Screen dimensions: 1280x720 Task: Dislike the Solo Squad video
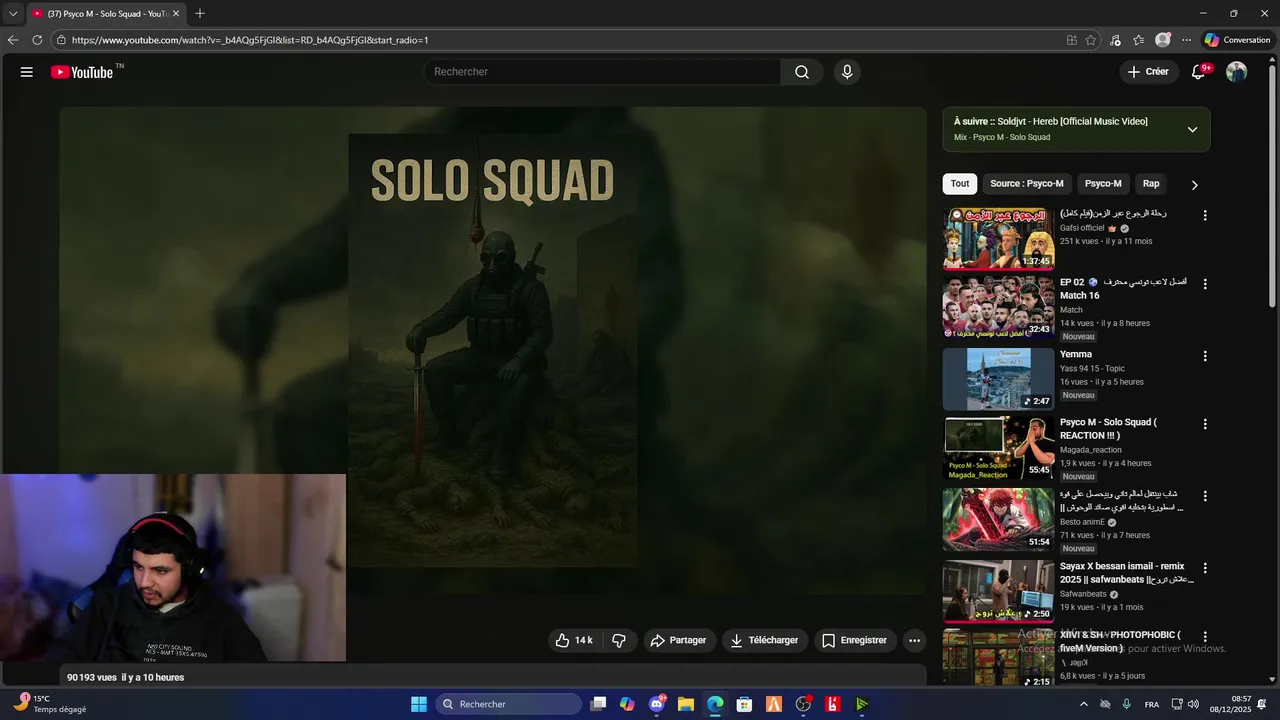click(619, 640)
